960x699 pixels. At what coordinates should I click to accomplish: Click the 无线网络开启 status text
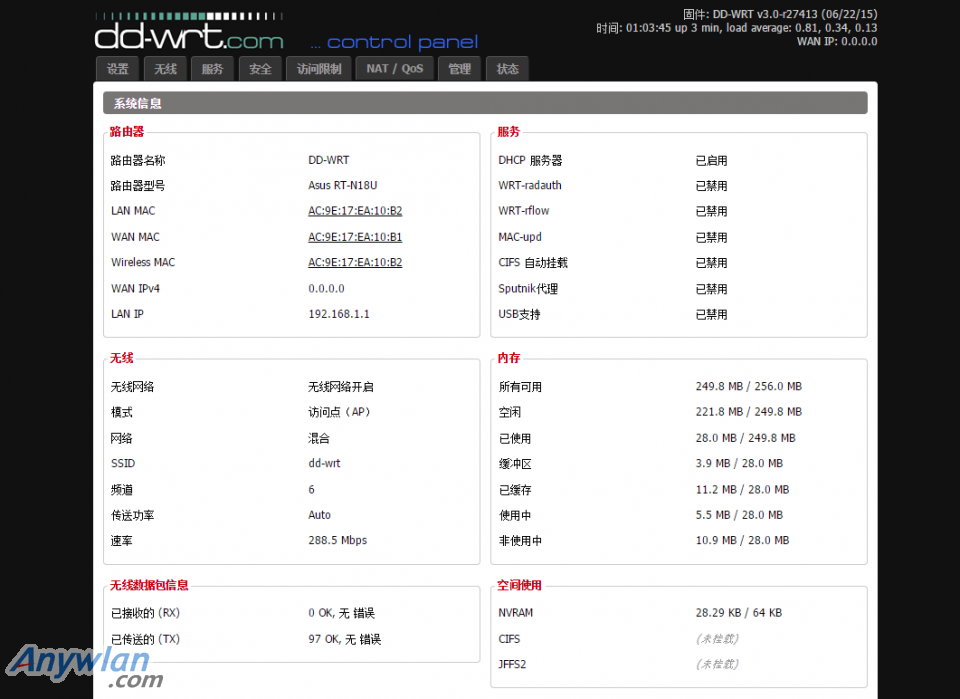341,387
